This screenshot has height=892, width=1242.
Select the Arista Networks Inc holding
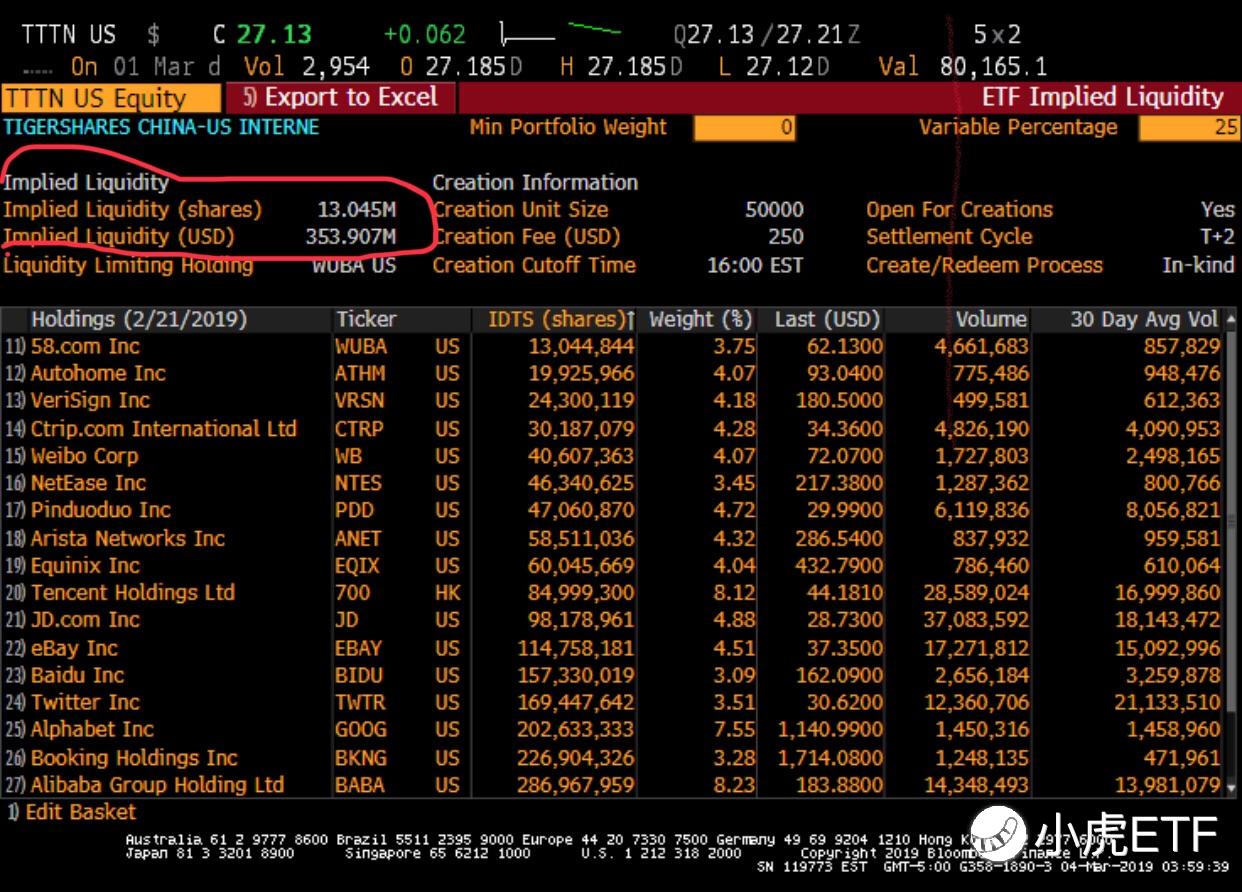(x=613, y=538)
